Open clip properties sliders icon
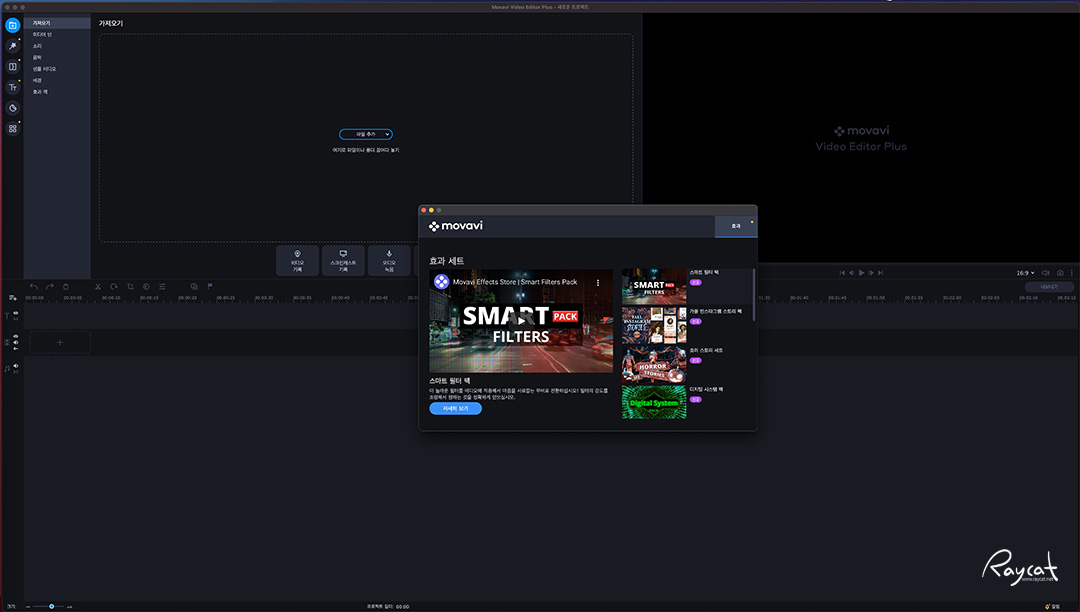The height and width of the screenshot is (612, 1080). [x=162, y=286]
